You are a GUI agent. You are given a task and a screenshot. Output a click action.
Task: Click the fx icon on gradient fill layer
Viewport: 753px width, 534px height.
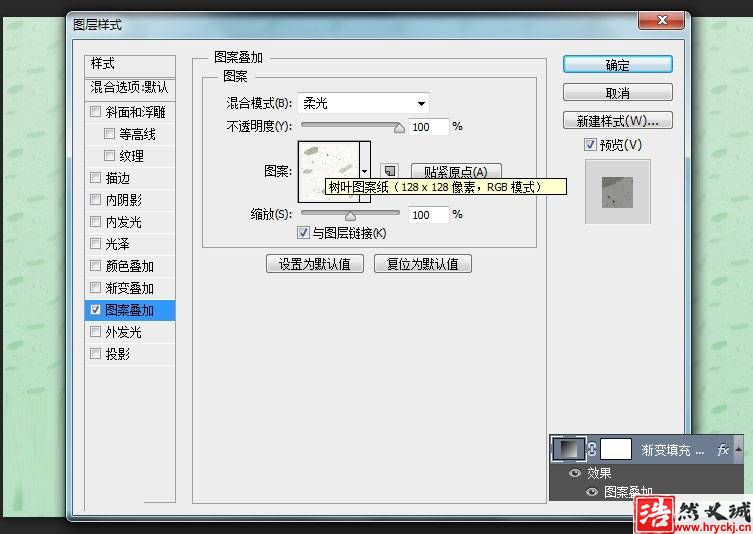[722, 449]
